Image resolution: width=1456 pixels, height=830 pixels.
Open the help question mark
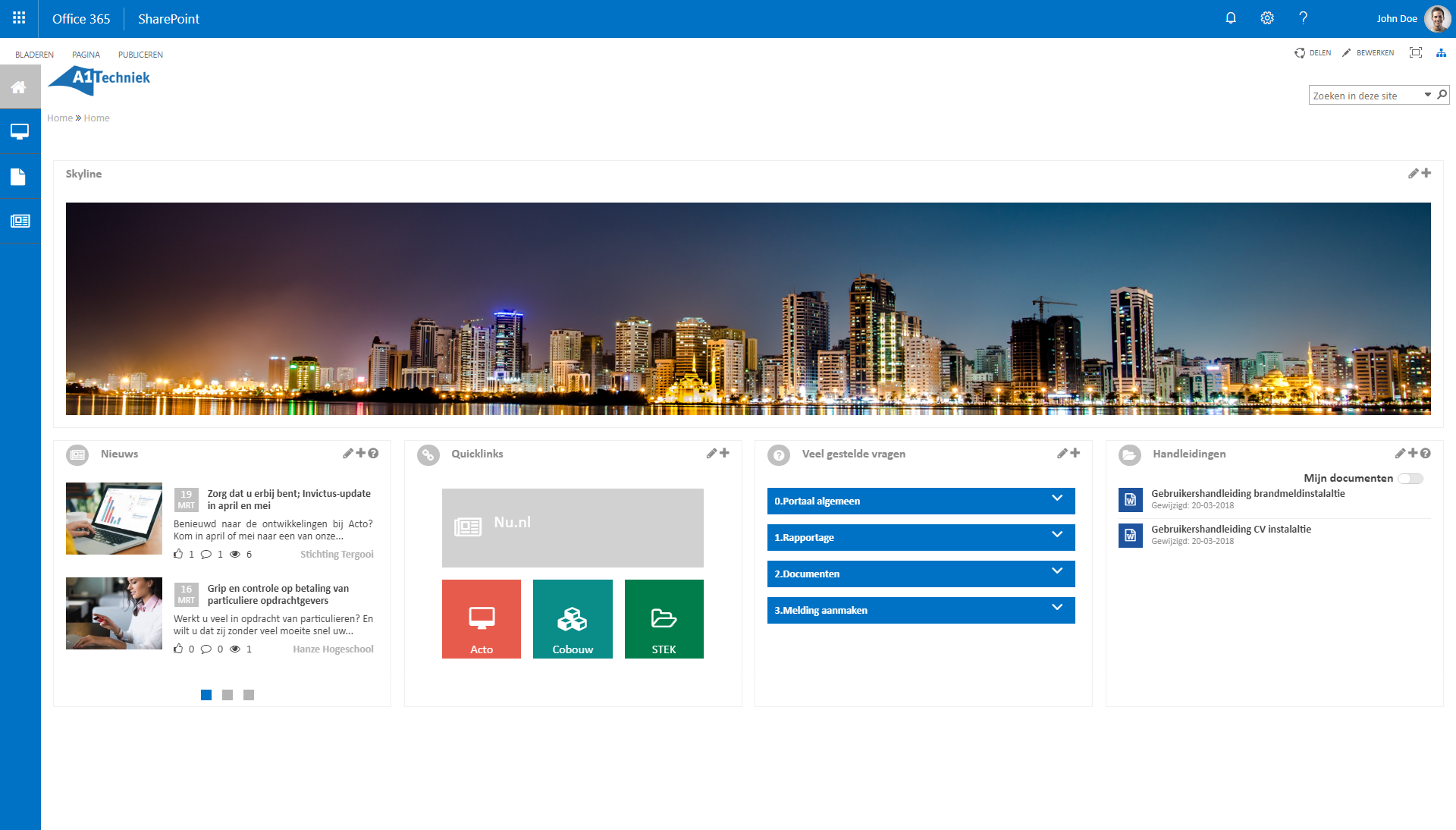tap(1303, 18)
